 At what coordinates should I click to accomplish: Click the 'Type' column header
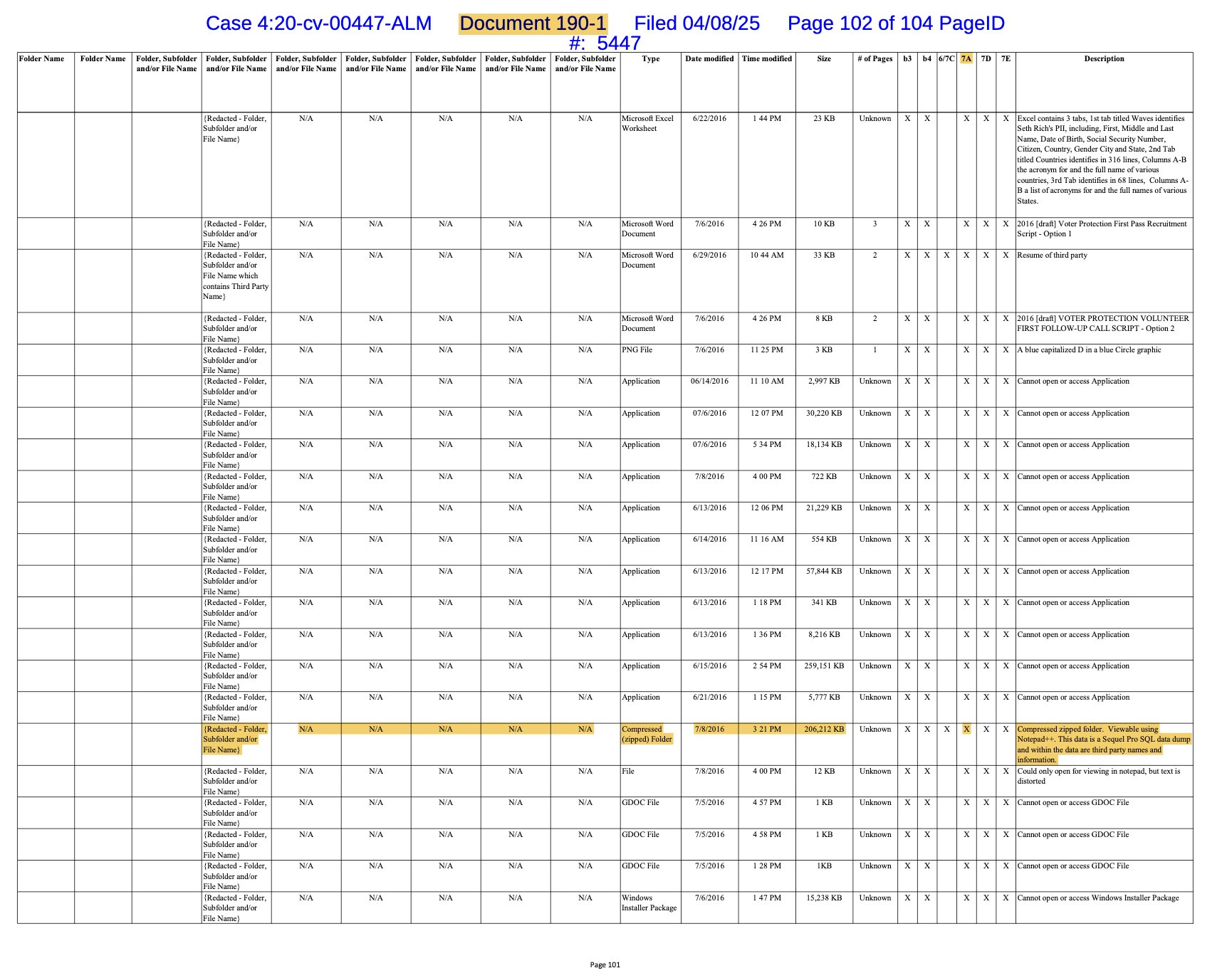pos(651,59)
